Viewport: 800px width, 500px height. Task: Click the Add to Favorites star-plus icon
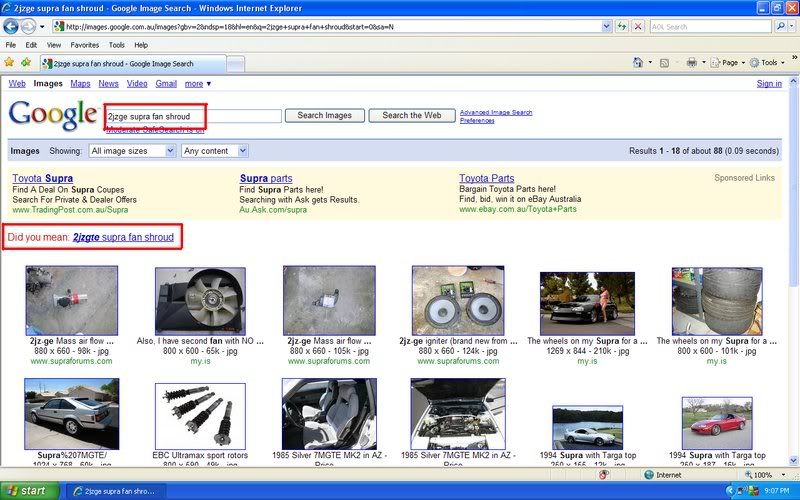point(26,63)
